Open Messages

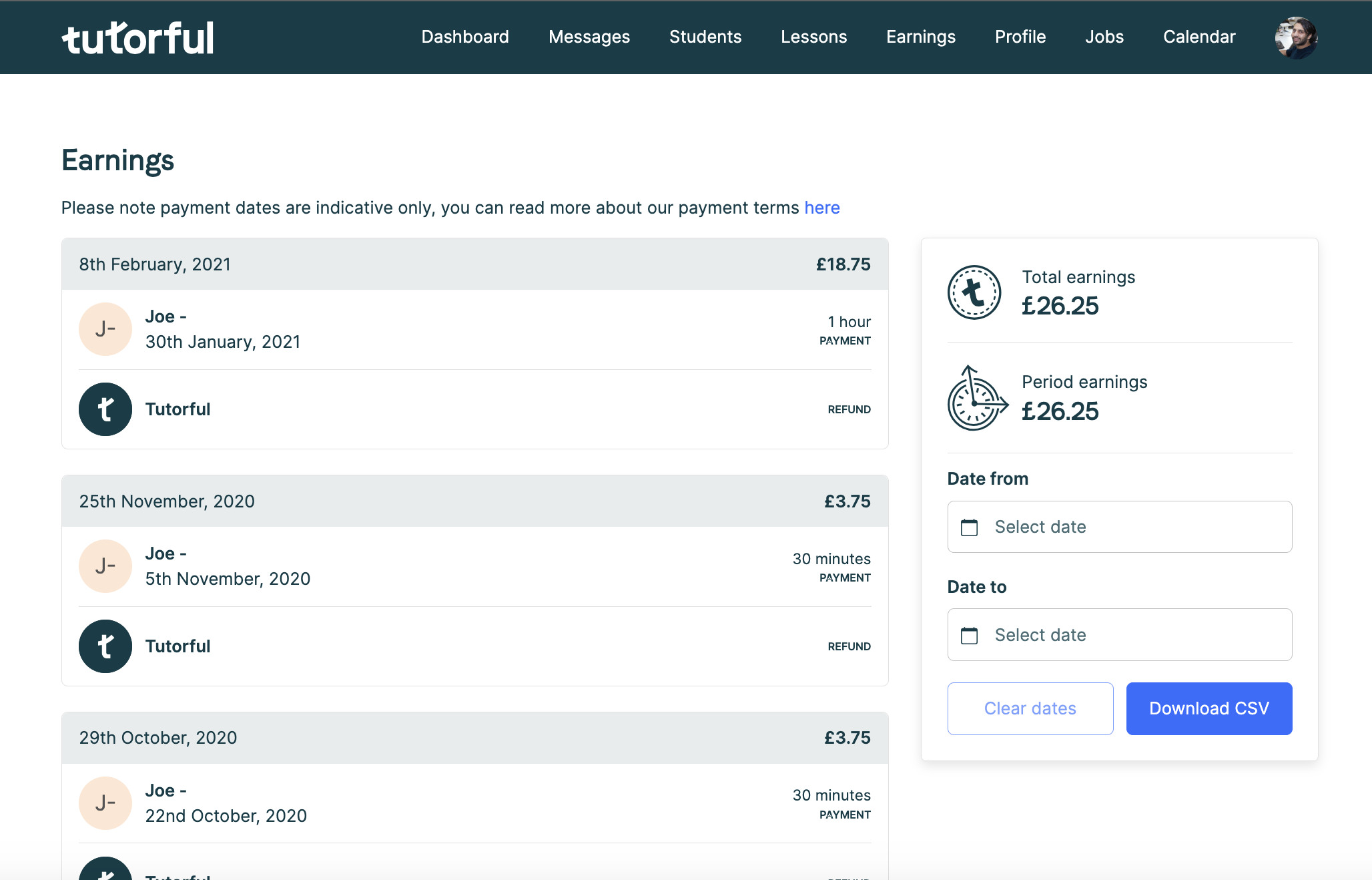click(x=589, y=37)
